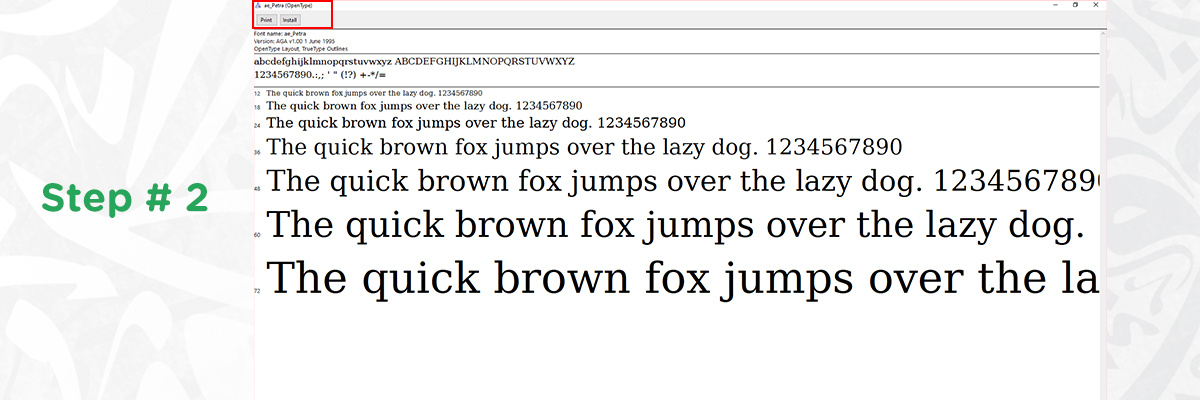Screen dimensions: 1200x400
Task: Click the 72-point quick brown fox sample
Action: coord(680,277)
